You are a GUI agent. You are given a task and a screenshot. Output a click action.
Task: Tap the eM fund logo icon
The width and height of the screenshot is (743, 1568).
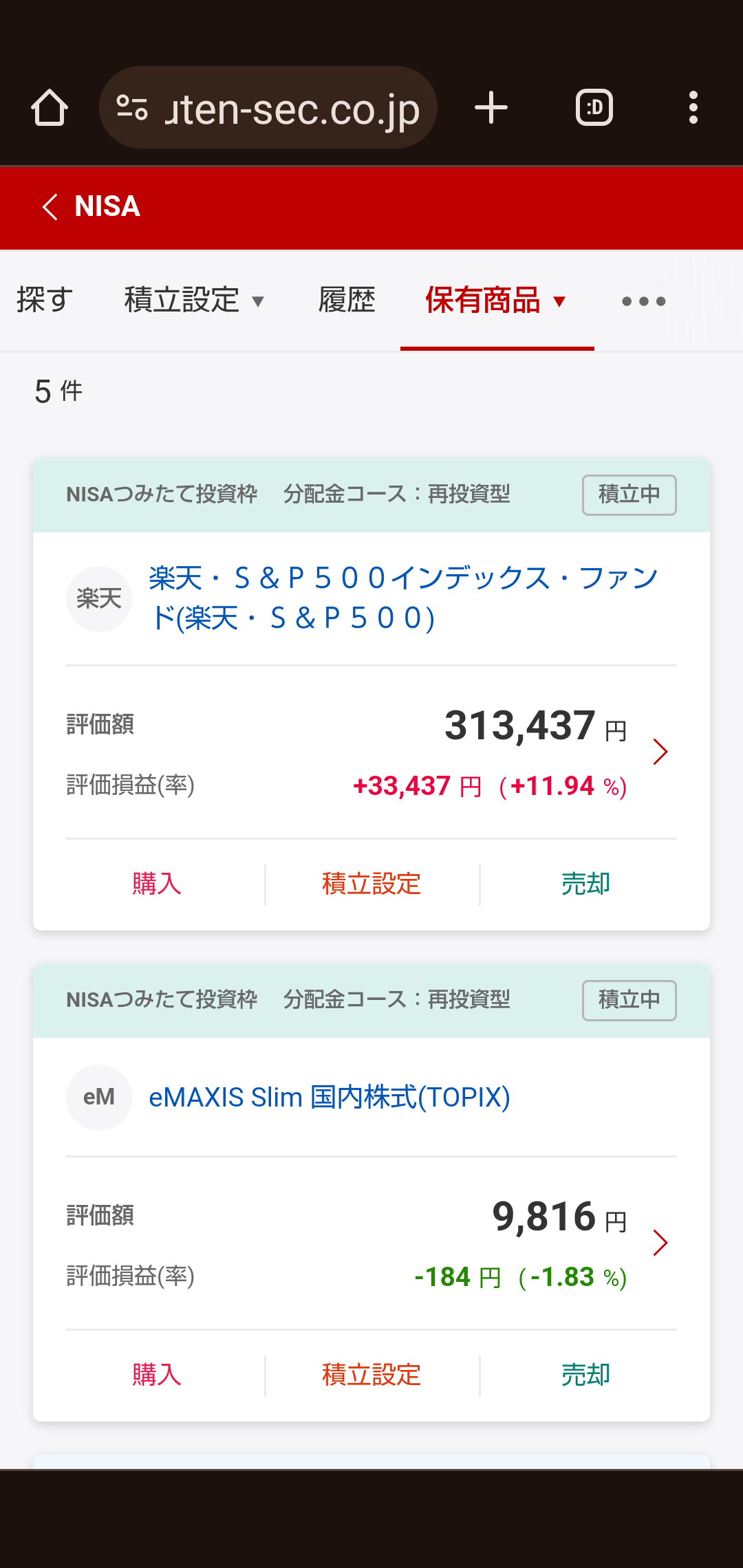[99, 1097]
